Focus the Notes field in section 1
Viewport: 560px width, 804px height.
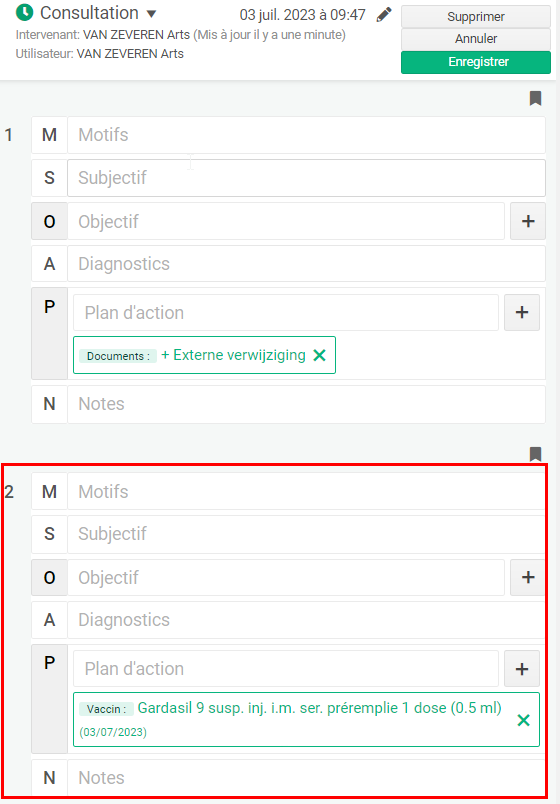(306, 404)
